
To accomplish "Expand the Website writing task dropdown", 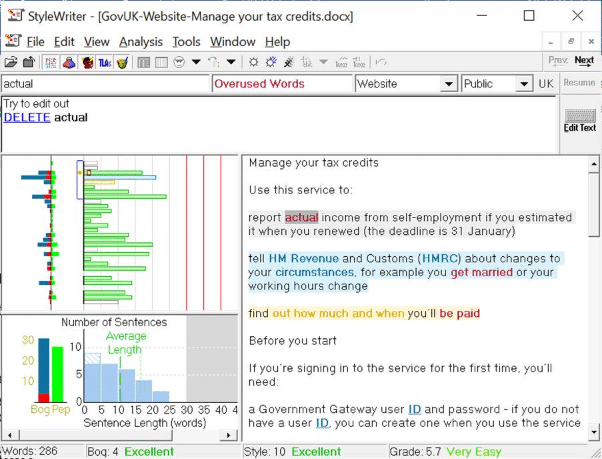I will [x=448, y=84].
